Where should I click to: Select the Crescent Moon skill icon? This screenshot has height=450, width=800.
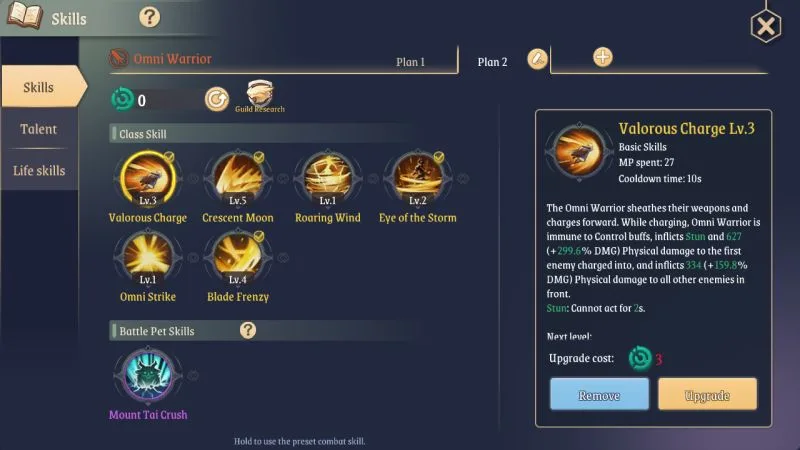pyautogui.click(x=238, y=178)
